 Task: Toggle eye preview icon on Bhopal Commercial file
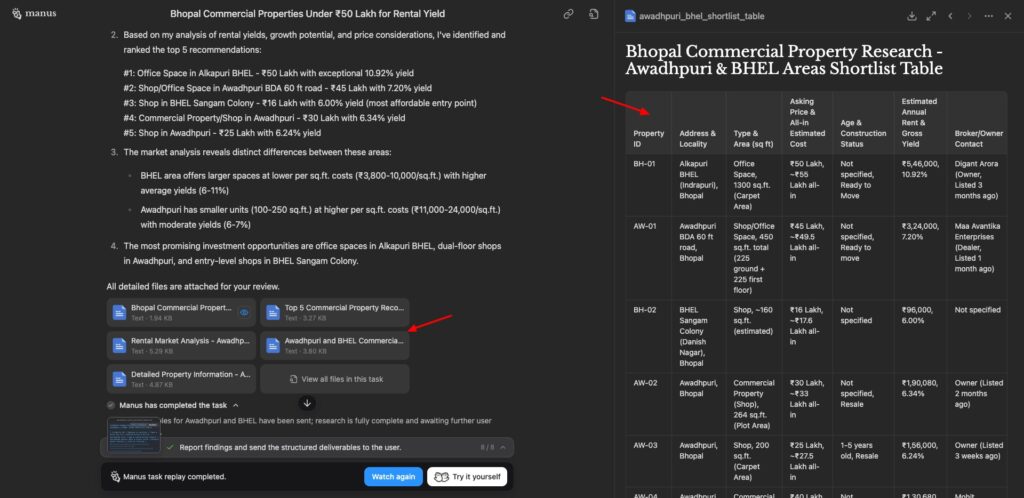[x=243, y=312]
